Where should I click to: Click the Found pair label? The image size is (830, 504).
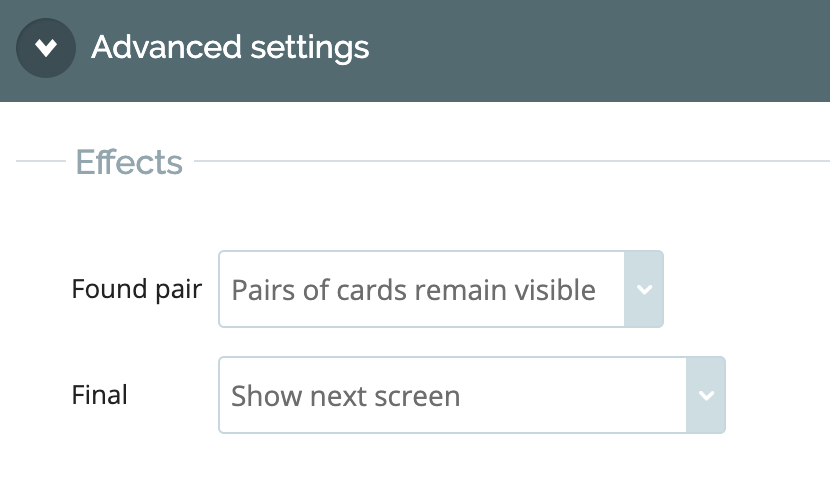pos(137,289)
